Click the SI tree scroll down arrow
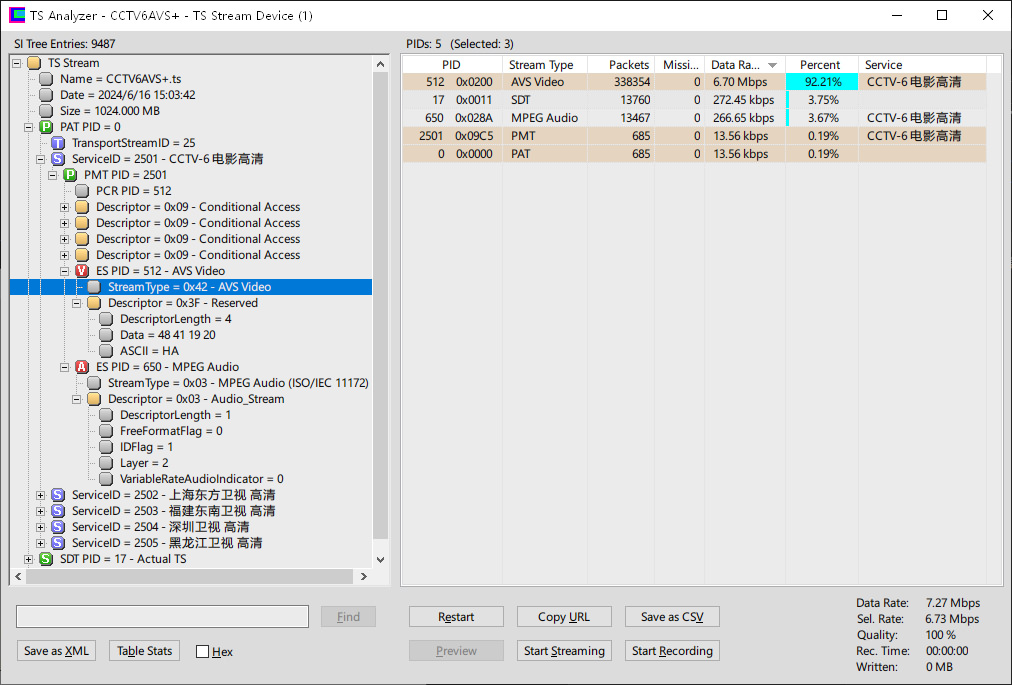Viewport: 1012px width, 685px height. 380,560
